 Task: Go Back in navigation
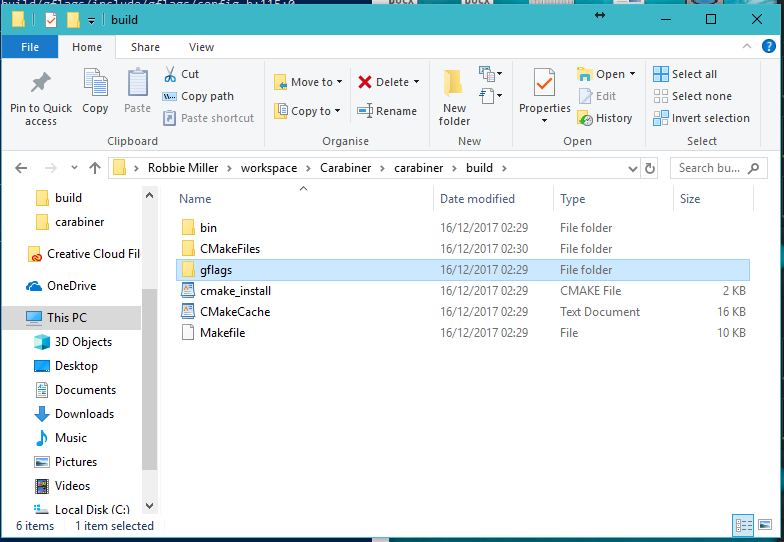[x=21, y=168]
